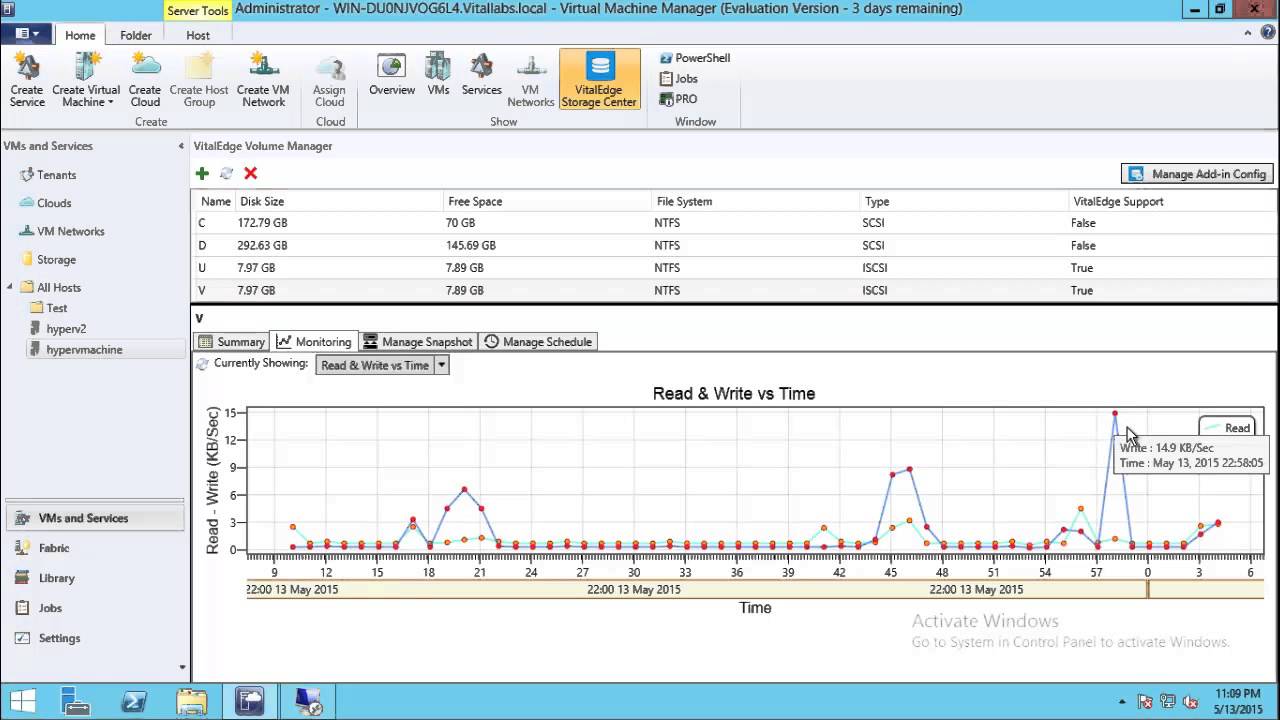Show VM Networks view

tap(531, 80)
